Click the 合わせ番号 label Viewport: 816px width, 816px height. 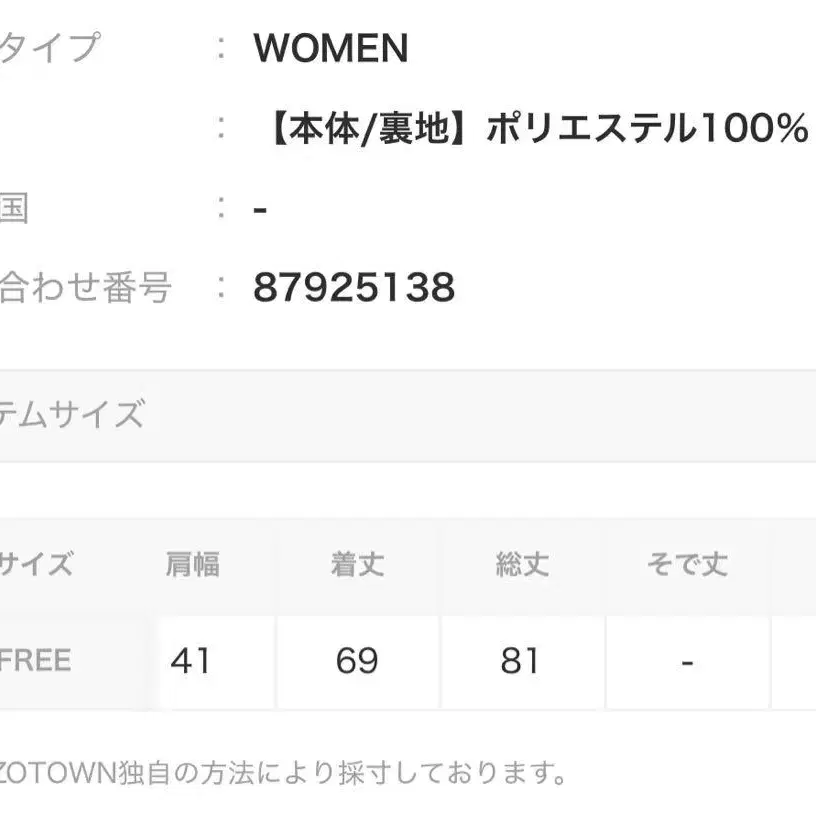point(85,288)
